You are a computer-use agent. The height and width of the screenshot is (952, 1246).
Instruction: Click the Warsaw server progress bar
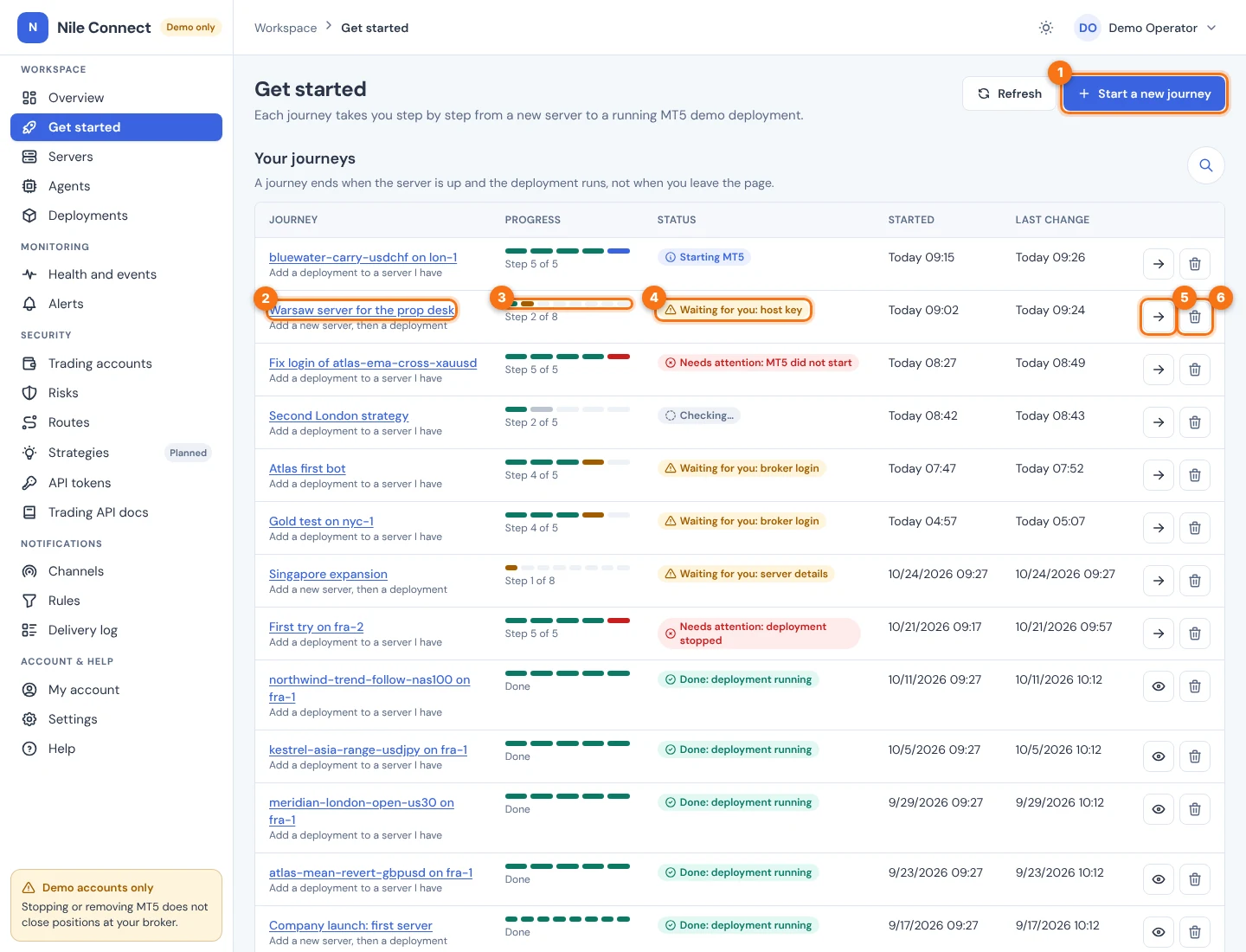point(568,304)
